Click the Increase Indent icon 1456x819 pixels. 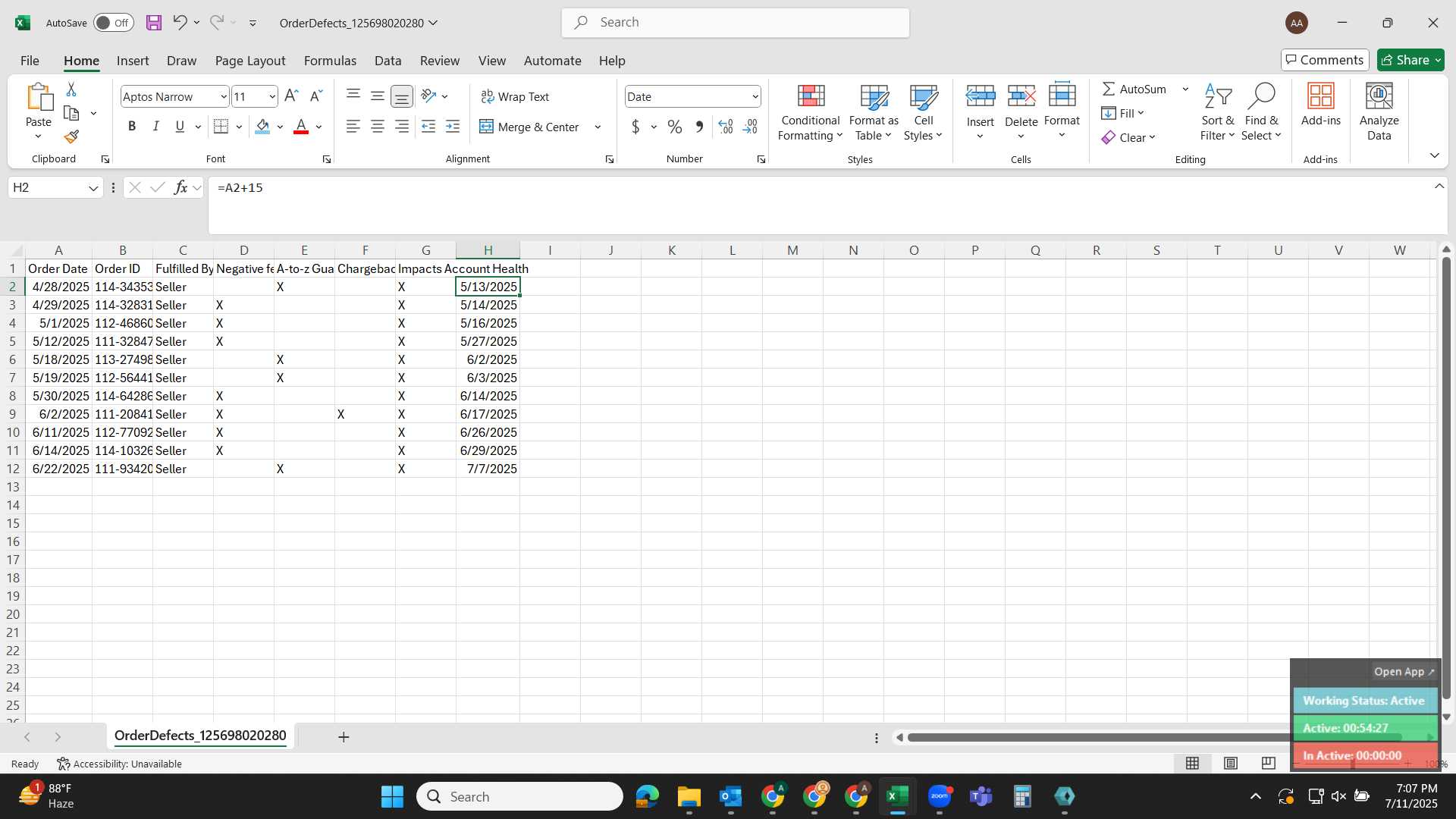point(453,127)
